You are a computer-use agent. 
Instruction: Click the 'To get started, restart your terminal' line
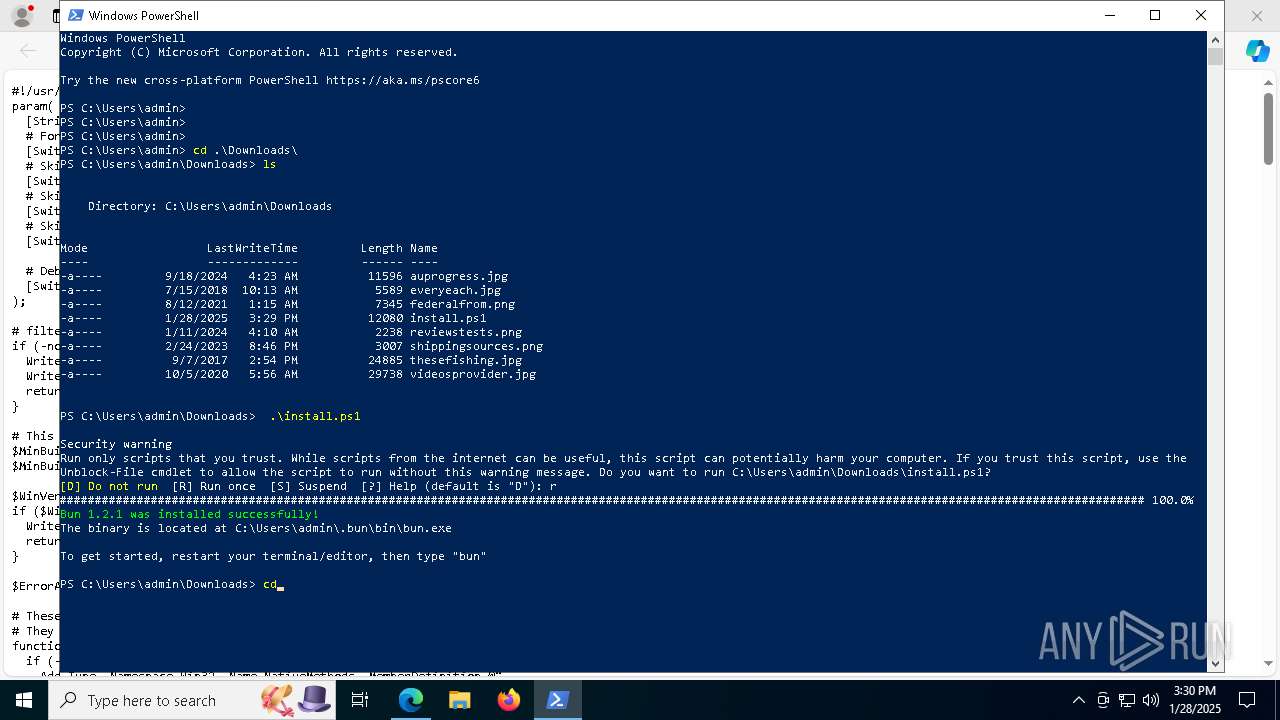[x=273, y=556]
